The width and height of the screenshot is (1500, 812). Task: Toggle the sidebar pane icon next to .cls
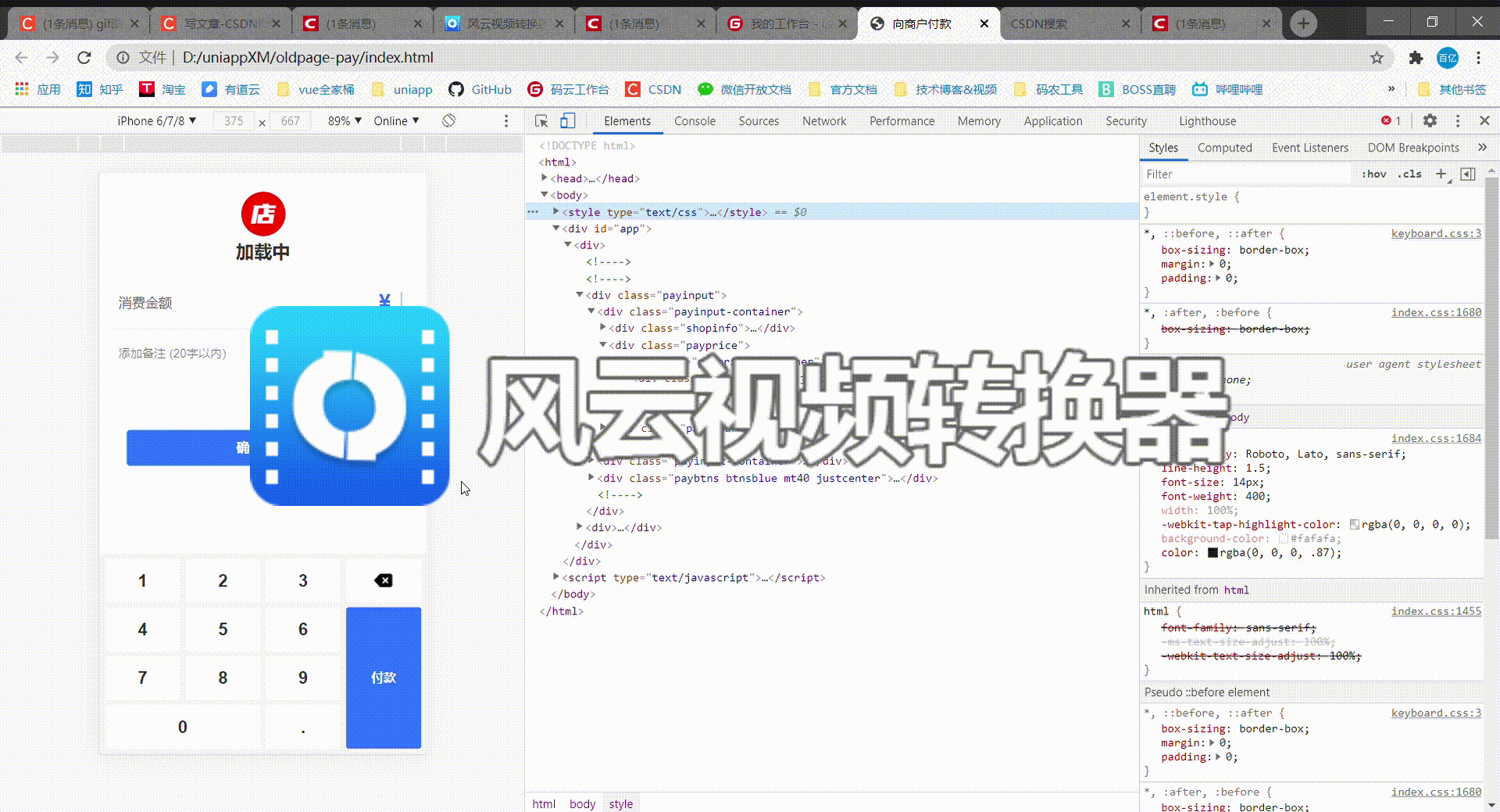pos(1469,174)
